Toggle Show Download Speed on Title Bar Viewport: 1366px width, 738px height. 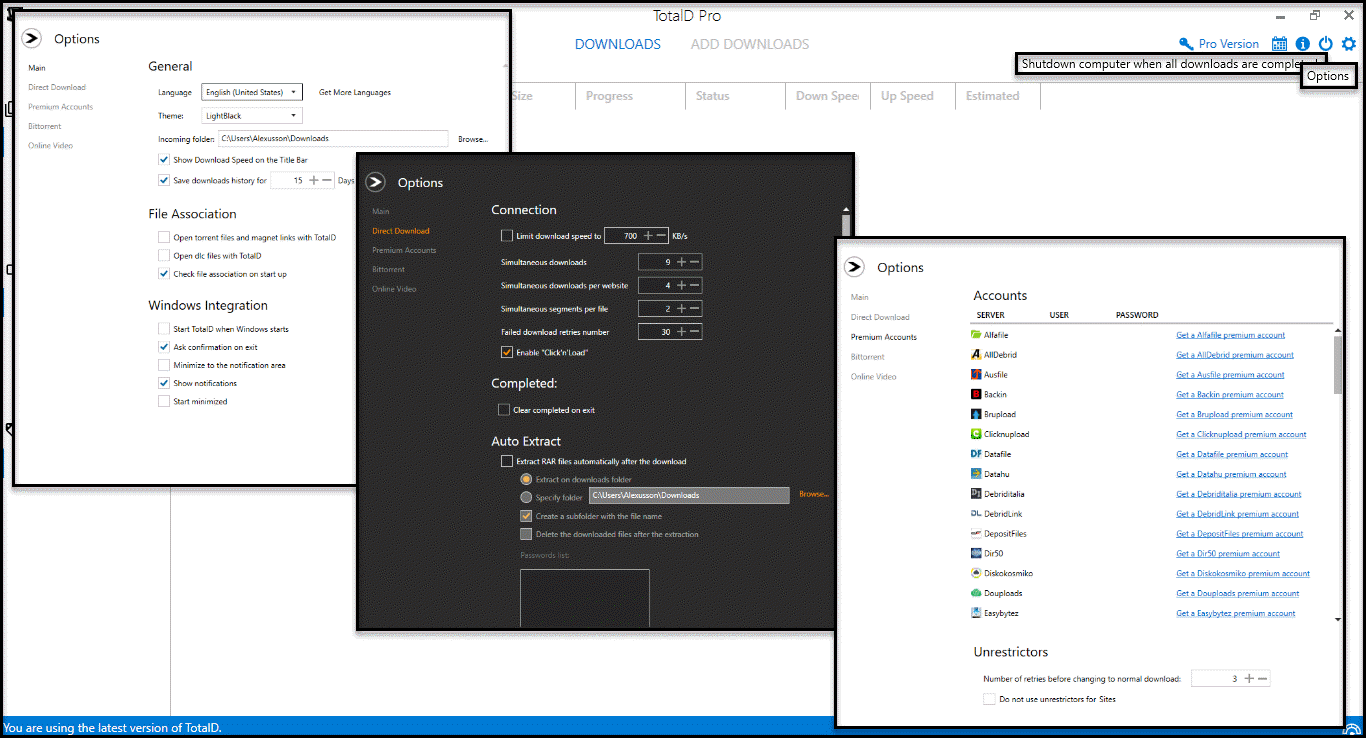coord(164,160)
